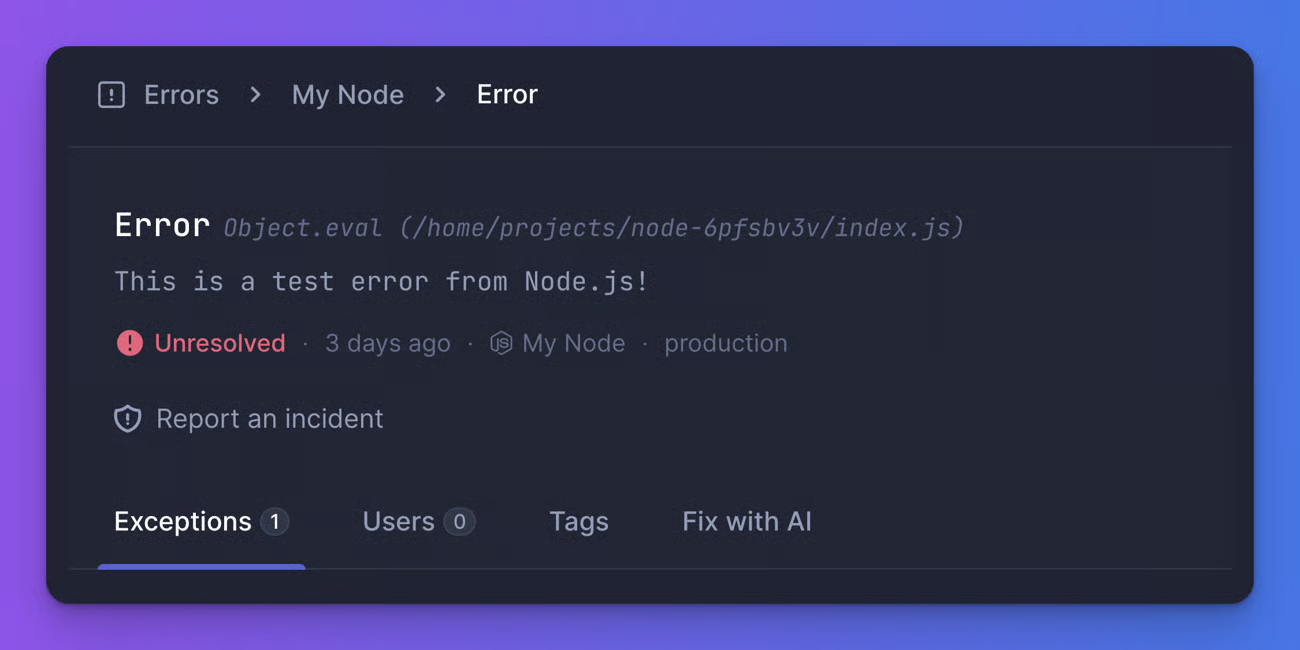Switch to the Exceptions tab

pos(182,521)
